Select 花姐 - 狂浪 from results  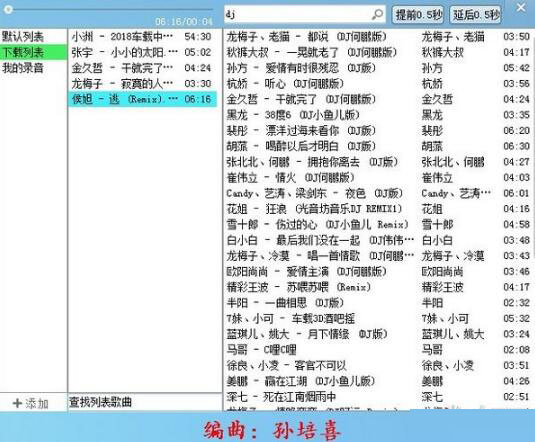coord(378,209)
